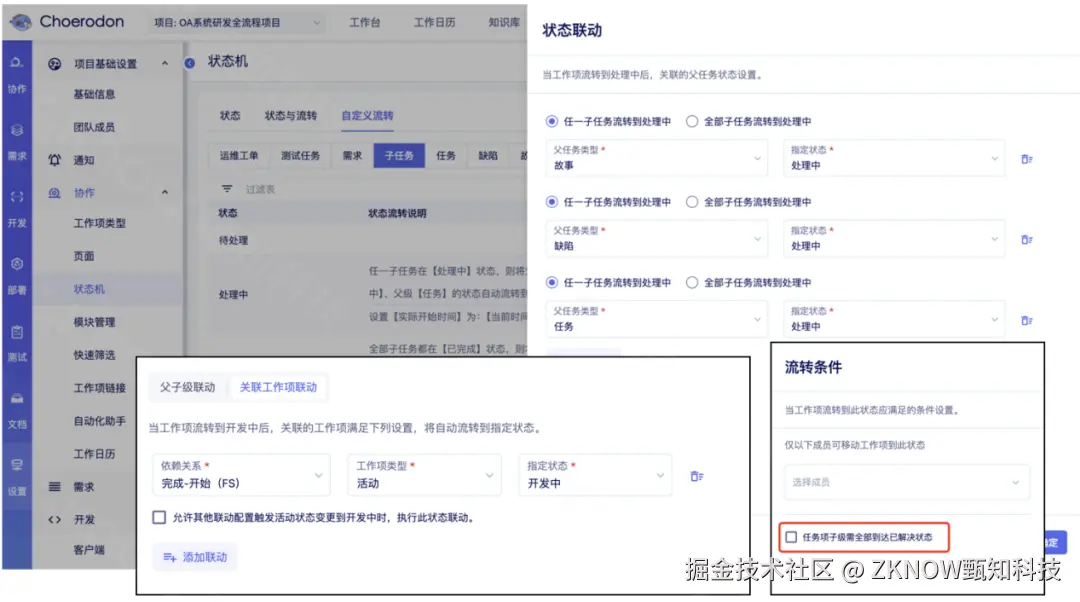Open the 指定状态 dropdown showing 开发中
The height and width of the screenshot is (602, 1080).
pos(594,475)
